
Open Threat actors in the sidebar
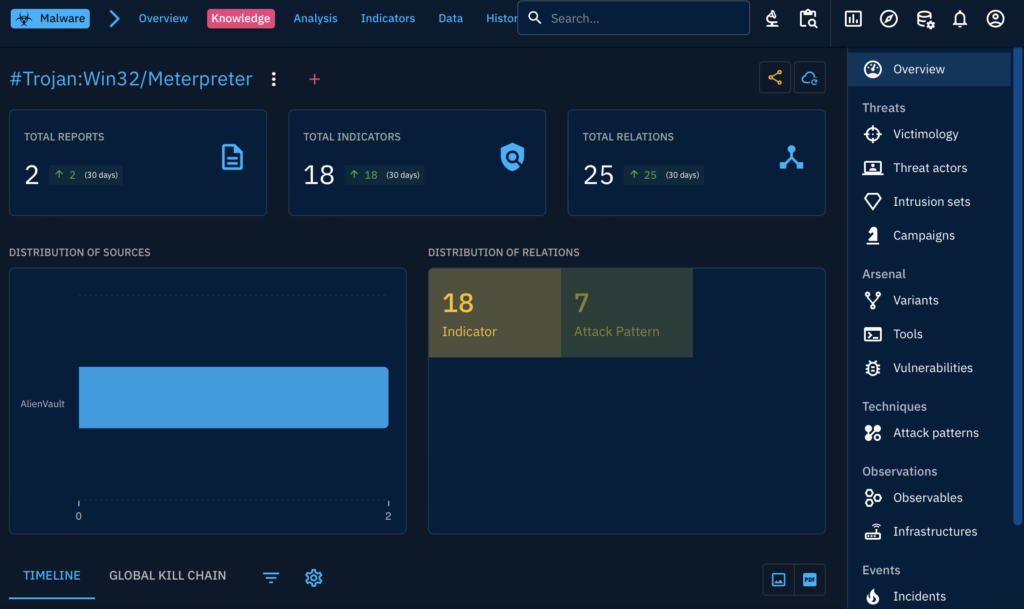click(x=929, y=168)
